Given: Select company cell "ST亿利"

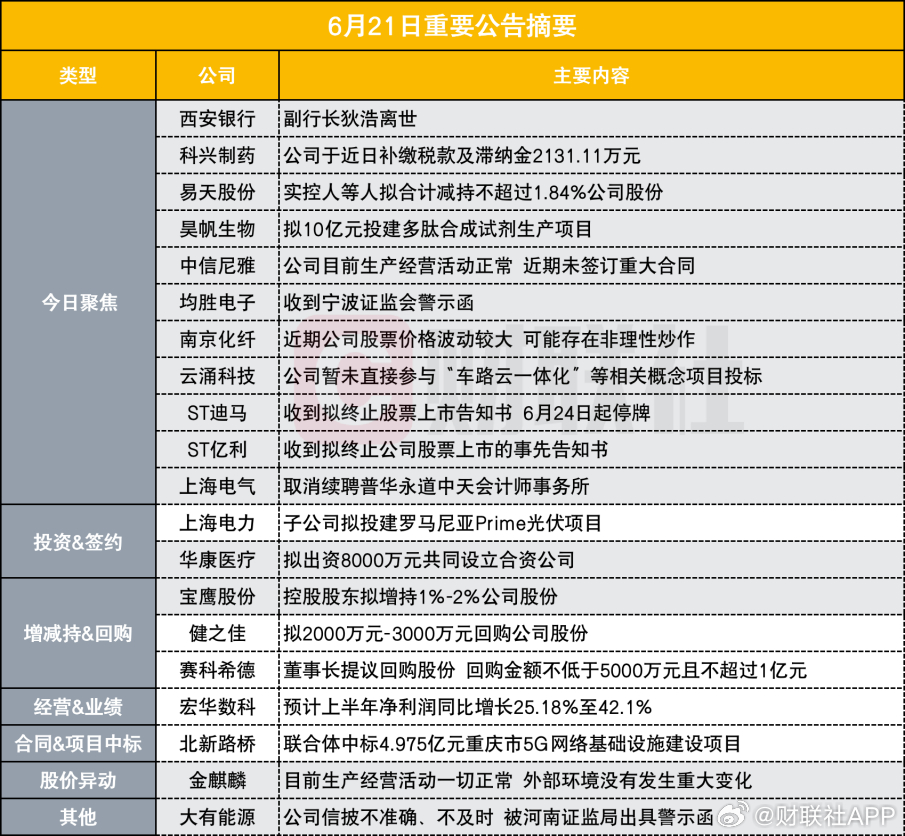Looking at the screenshot, I should click(218, 450).
